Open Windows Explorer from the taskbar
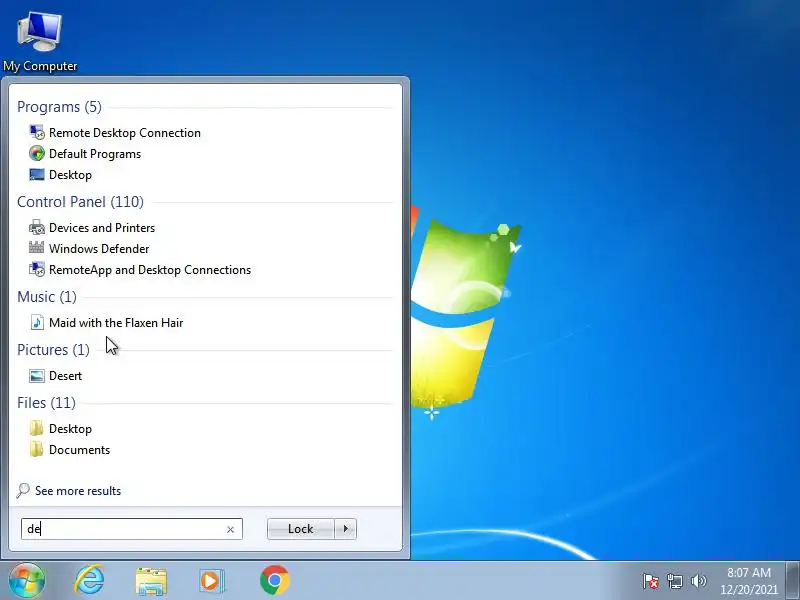The image size is (800, 600). click(x=151, y=581)
